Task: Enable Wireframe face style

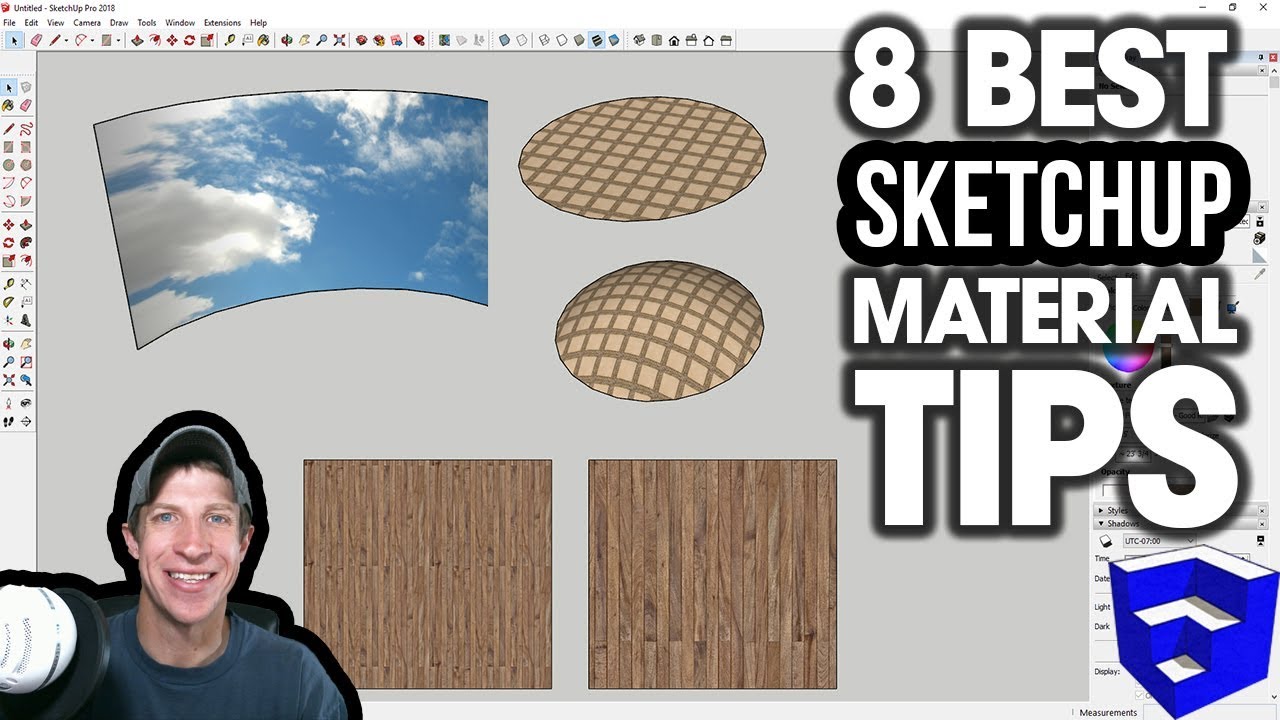Action: click(543, 41)
